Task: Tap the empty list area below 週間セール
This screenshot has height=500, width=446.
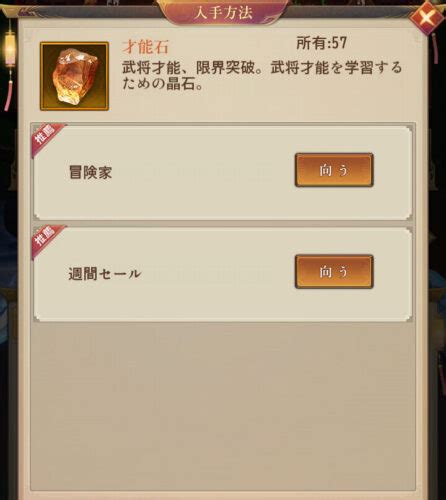Action: tap(223, 407)
